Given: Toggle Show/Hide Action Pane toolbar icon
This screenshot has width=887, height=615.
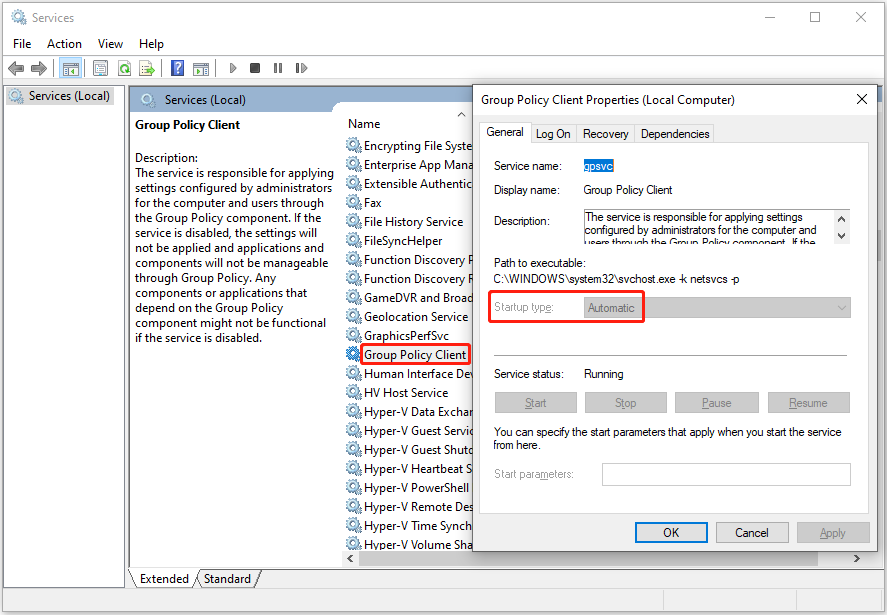Looking at the screenshot, I should pyautogui.click(x=201, y=68).
